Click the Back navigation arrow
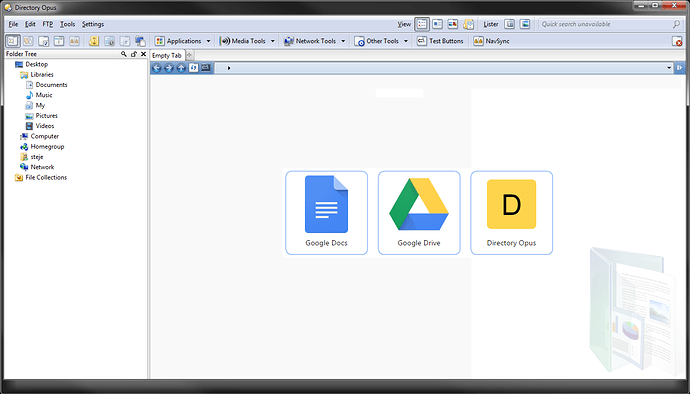690x394 pixels. [156, 68]
